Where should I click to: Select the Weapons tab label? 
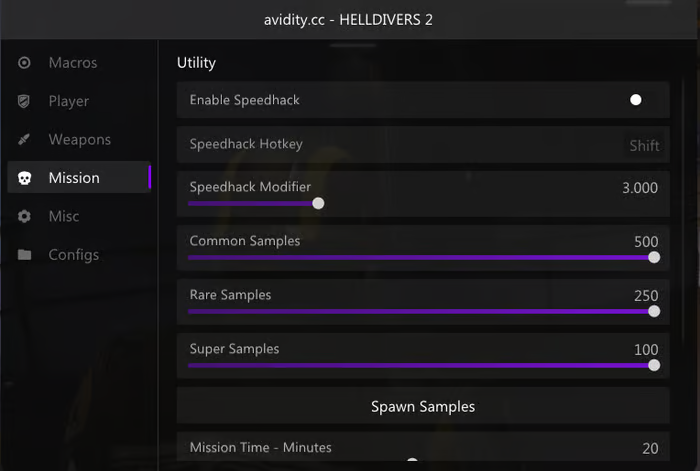(80, 140)
